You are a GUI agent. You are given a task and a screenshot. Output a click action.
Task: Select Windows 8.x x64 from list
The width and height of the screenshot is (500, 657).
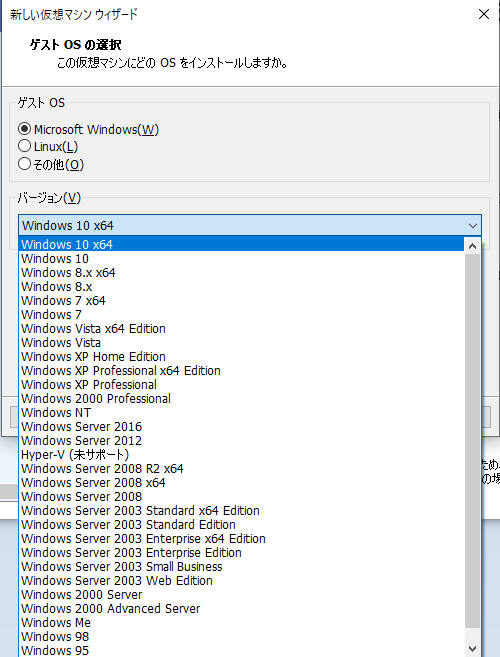pyautogui.click(x=242, y=272)
